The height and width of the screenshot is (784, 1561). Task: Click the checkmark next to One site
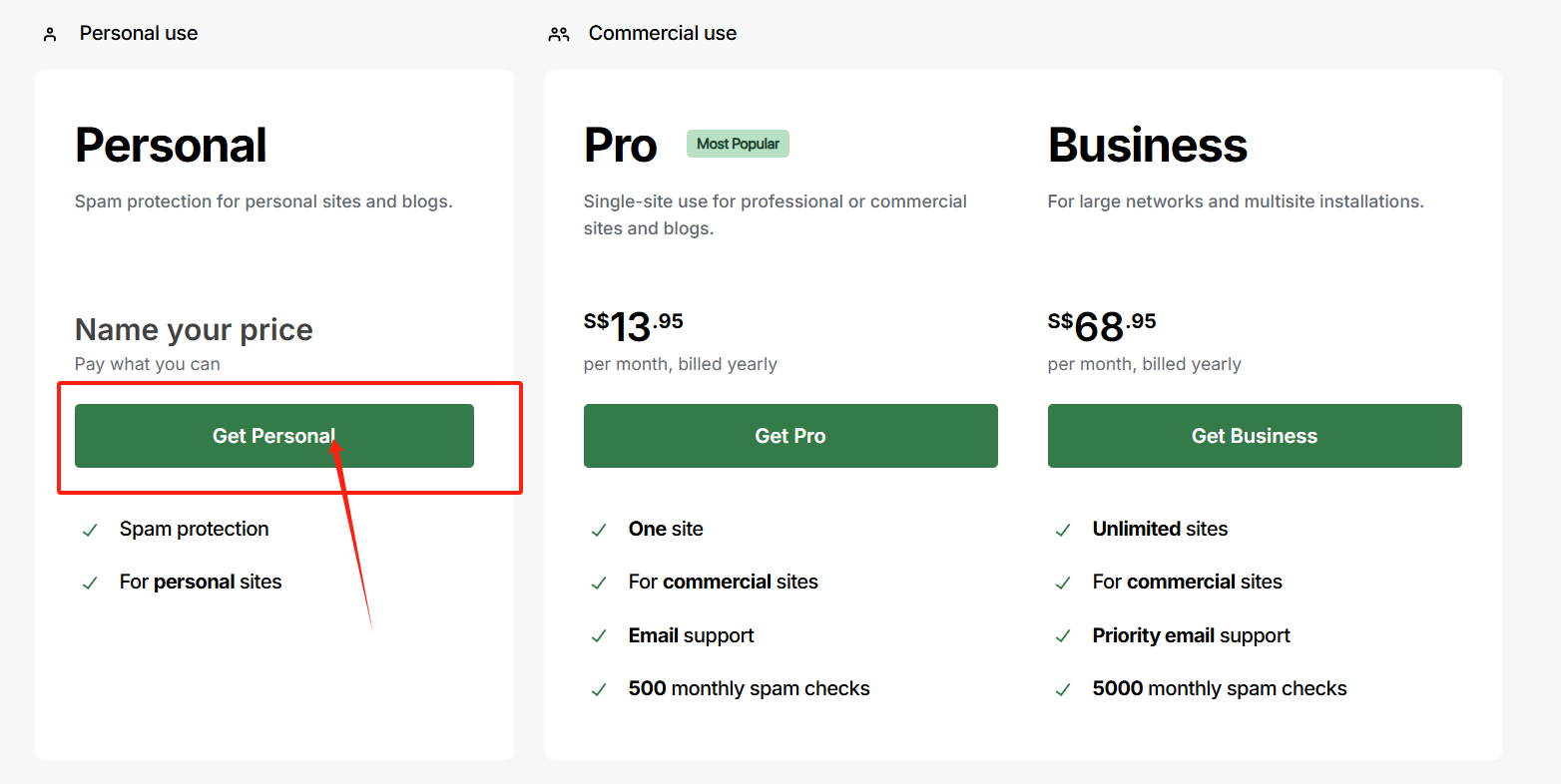tap(599, 531)
